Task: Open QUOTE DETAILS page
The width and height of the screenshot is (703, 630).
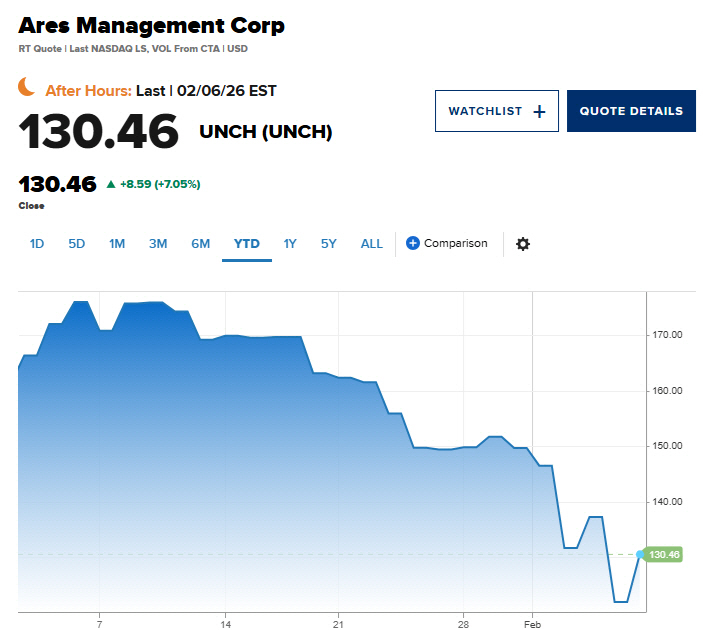Action: (x=631, y=111)
